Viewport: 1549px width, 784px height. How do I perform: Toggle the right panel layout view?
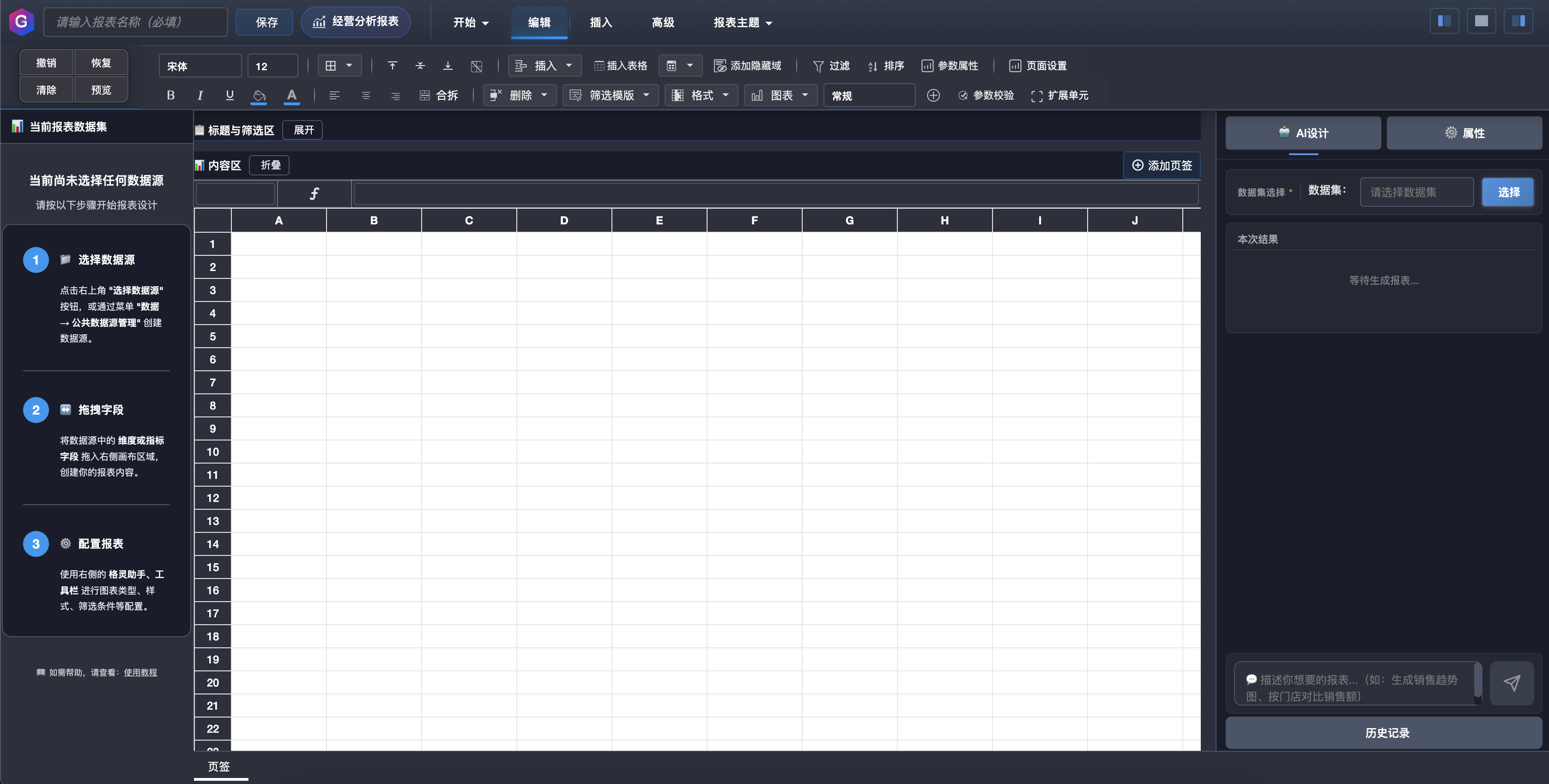coord(1518,22)
